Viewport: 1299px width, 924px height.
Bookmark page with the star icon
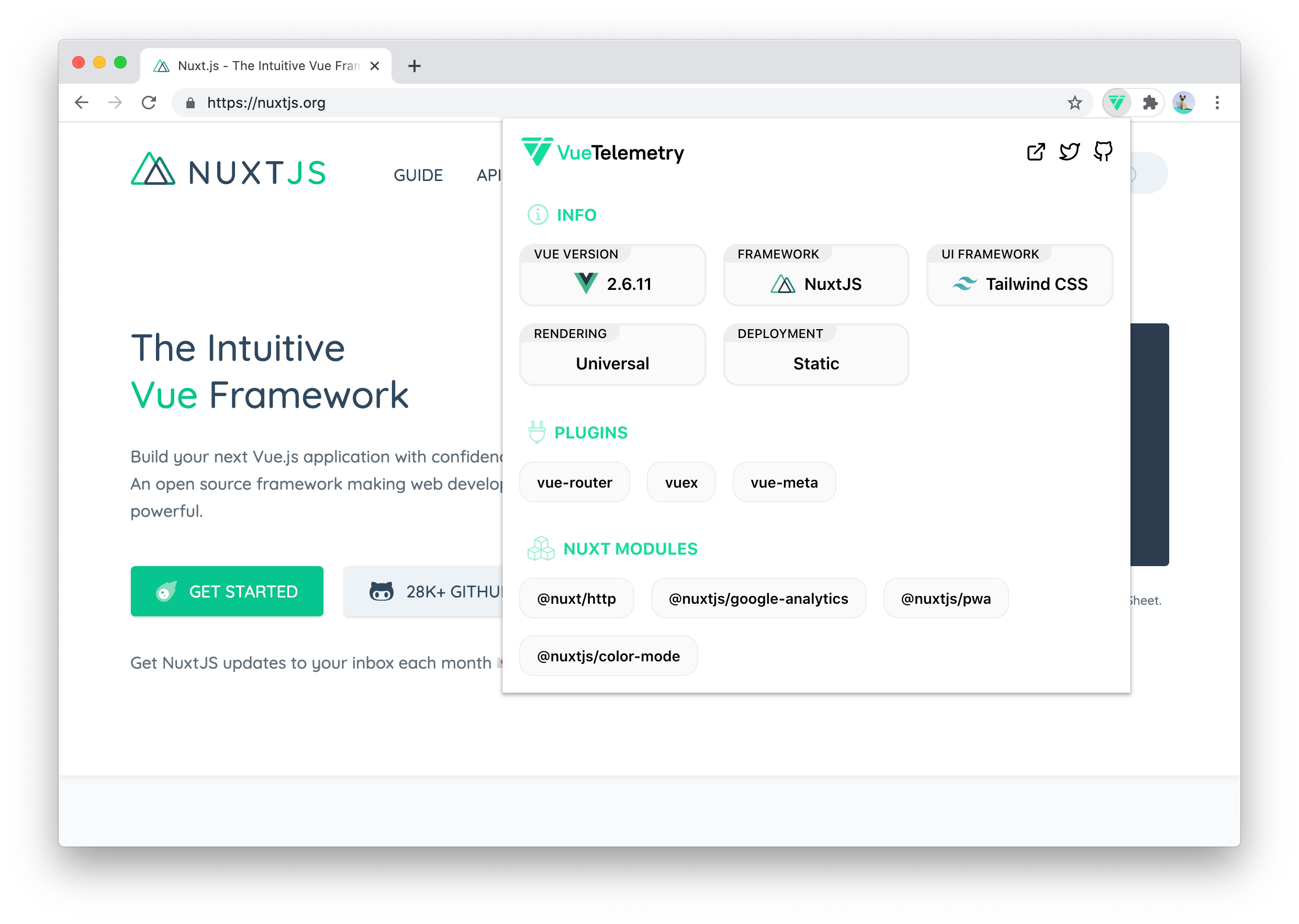point(1074,103)
